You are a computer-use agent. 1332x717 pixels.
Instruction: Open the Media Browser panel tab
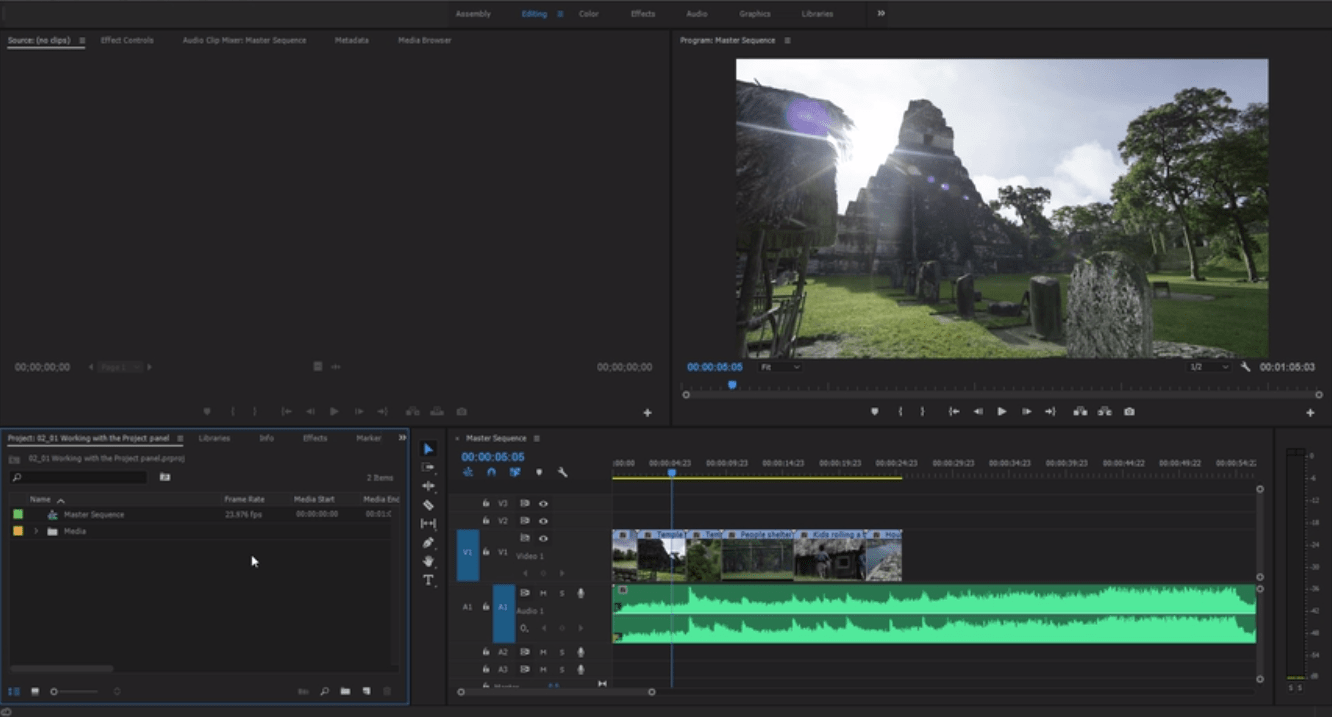tap(424, 40)
